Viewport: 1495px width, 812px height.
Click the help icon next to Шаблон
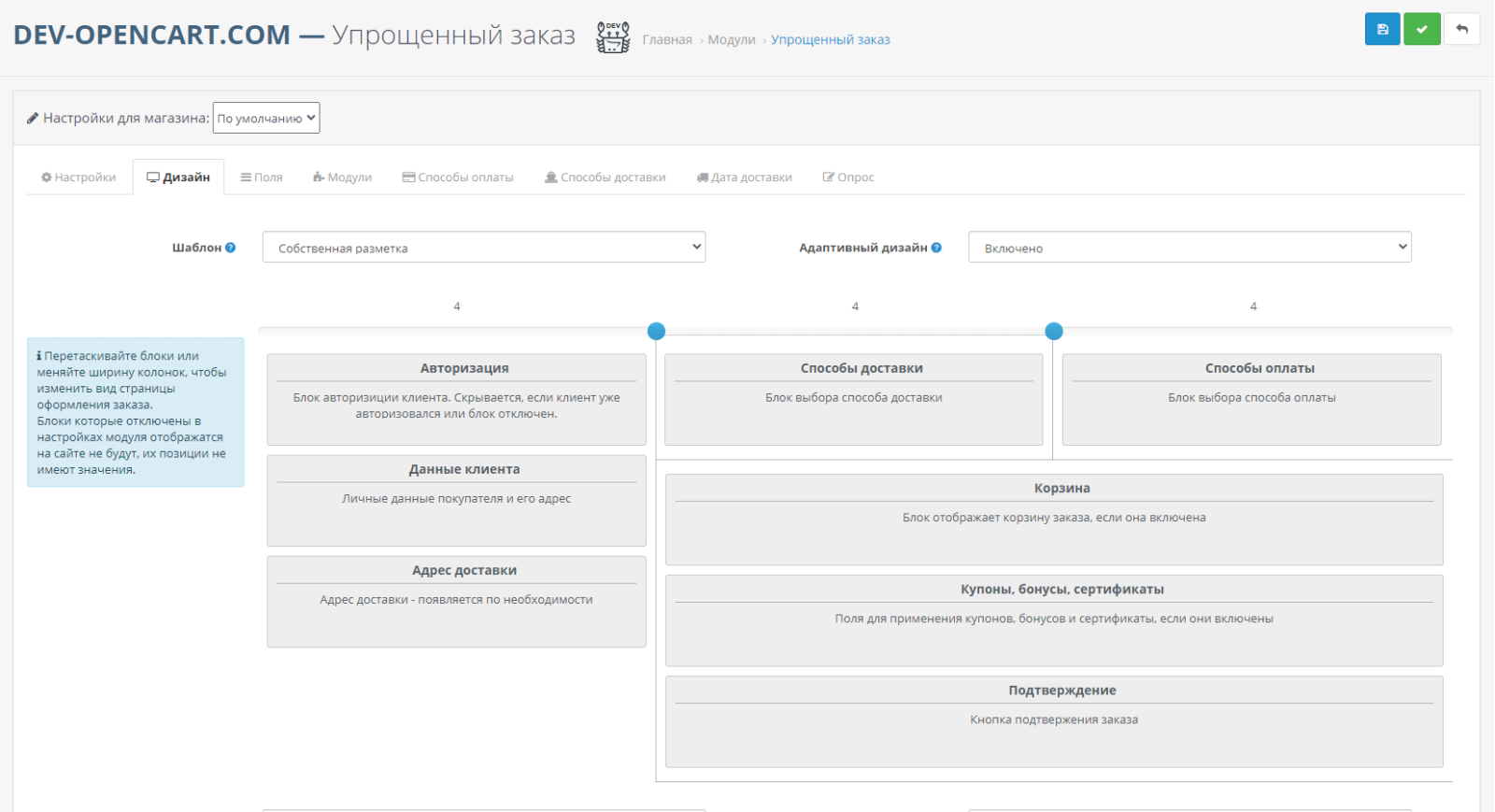pos(231,248)
